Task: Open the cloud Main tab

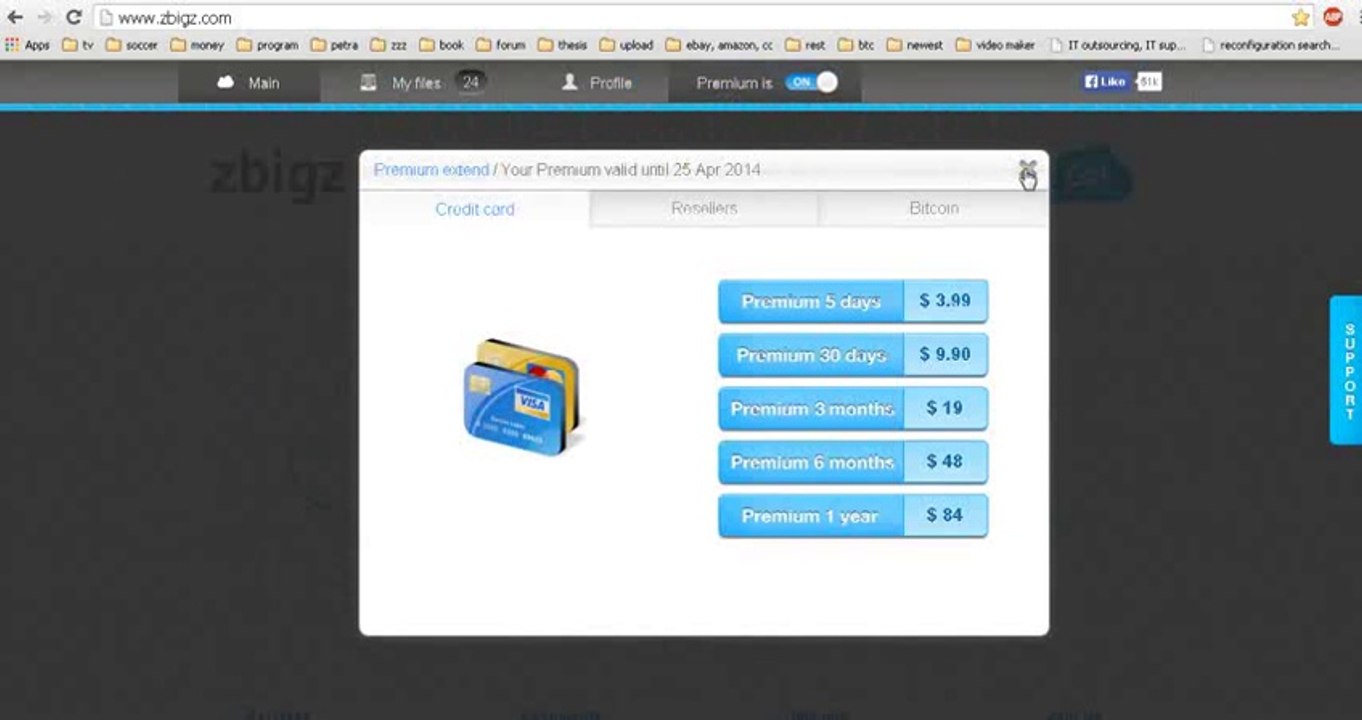Action: coord(249,83)
